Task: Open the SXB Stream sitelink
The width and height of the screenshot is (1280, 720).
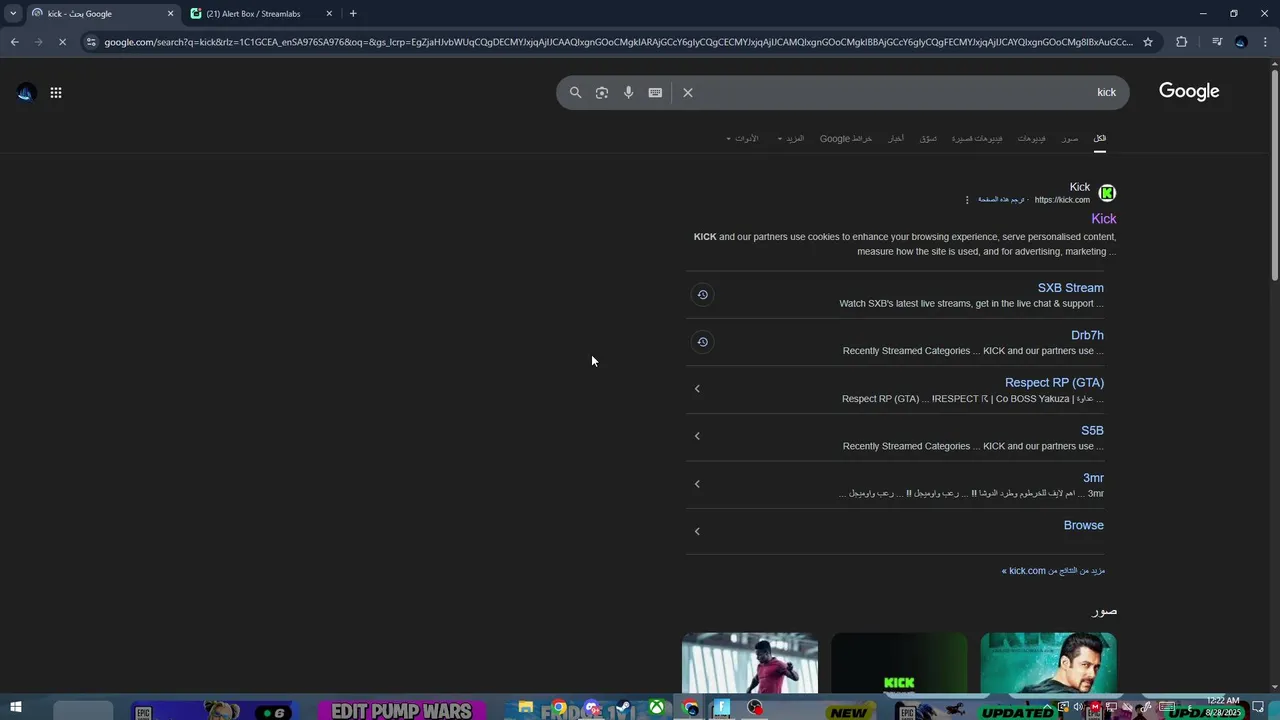Action: click(x=1070, y=288)
